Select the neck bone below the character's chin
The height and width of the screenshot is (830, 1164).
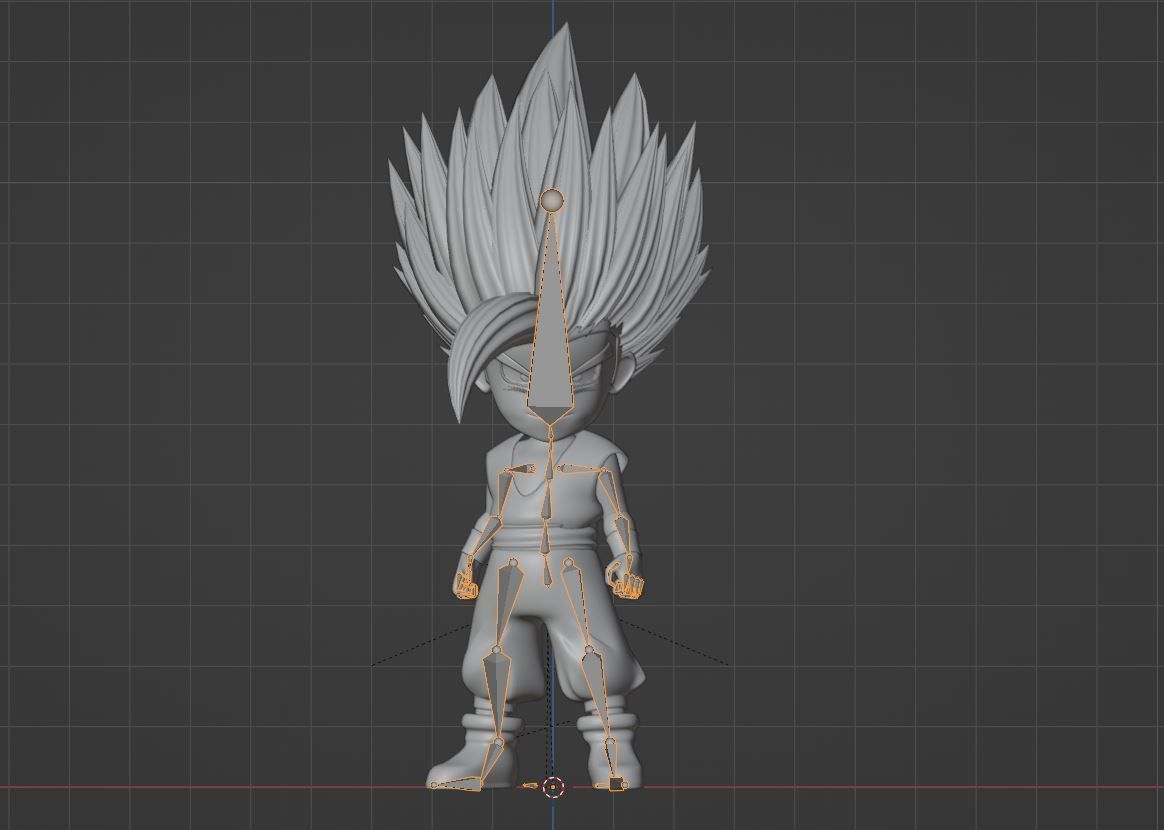[x=550, y=444]
